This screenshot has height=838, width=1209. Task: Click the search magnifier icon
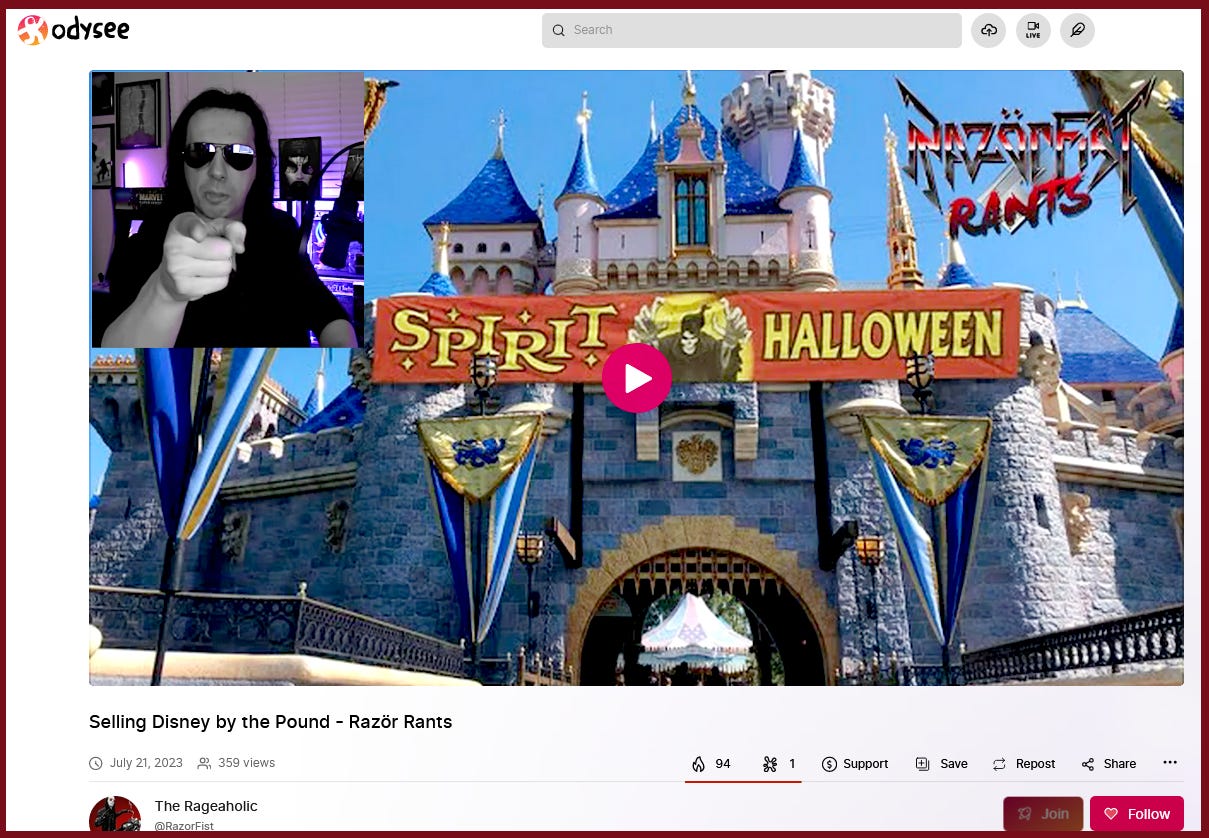point(559,30)
